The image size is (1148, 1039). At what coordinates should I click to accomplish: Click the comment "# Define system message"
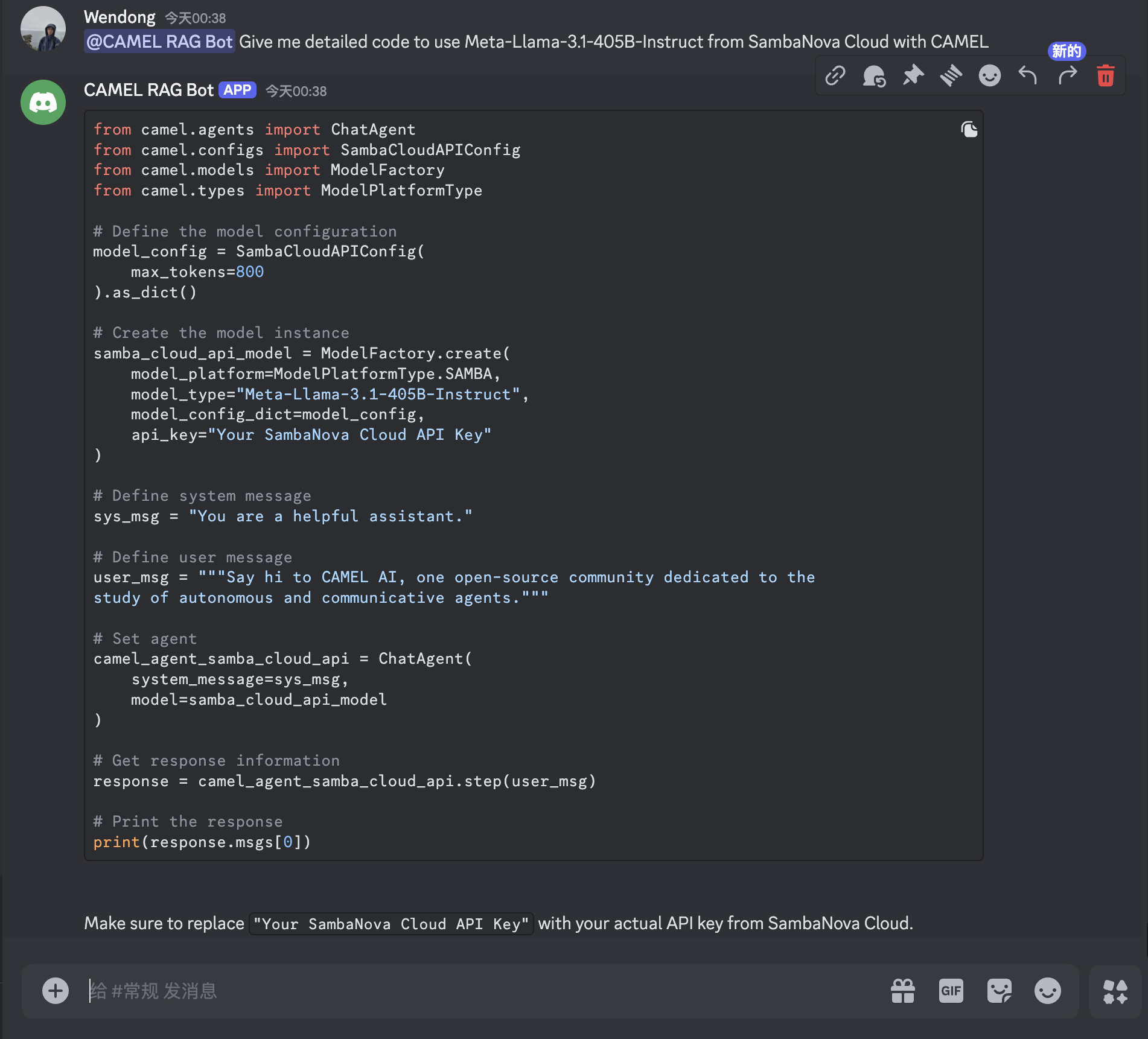[202, 495]
